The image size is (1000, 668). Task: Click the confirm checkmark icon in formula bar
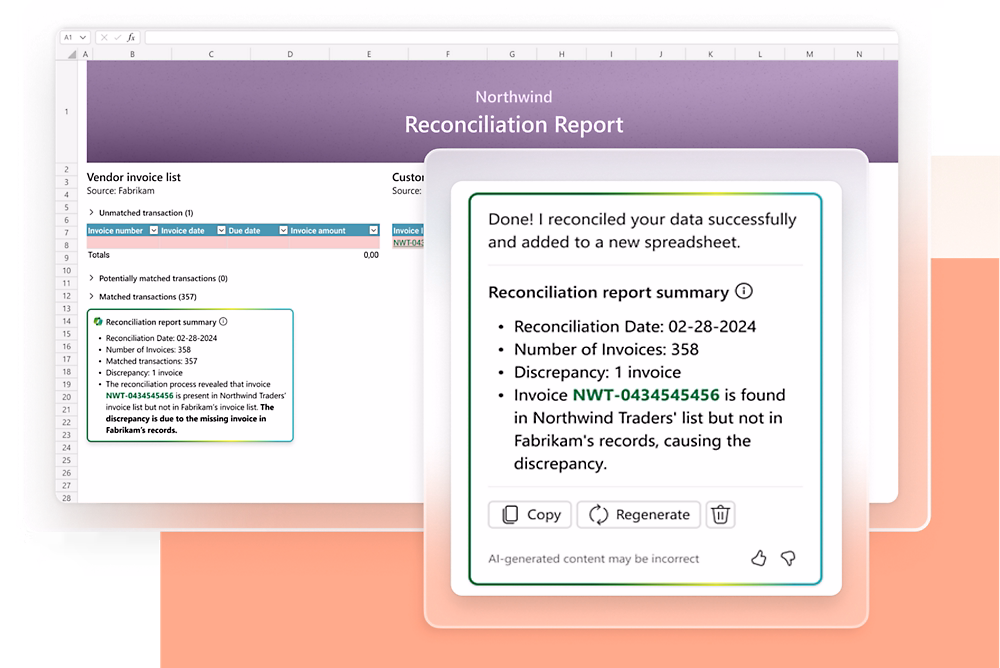point(117,38)
